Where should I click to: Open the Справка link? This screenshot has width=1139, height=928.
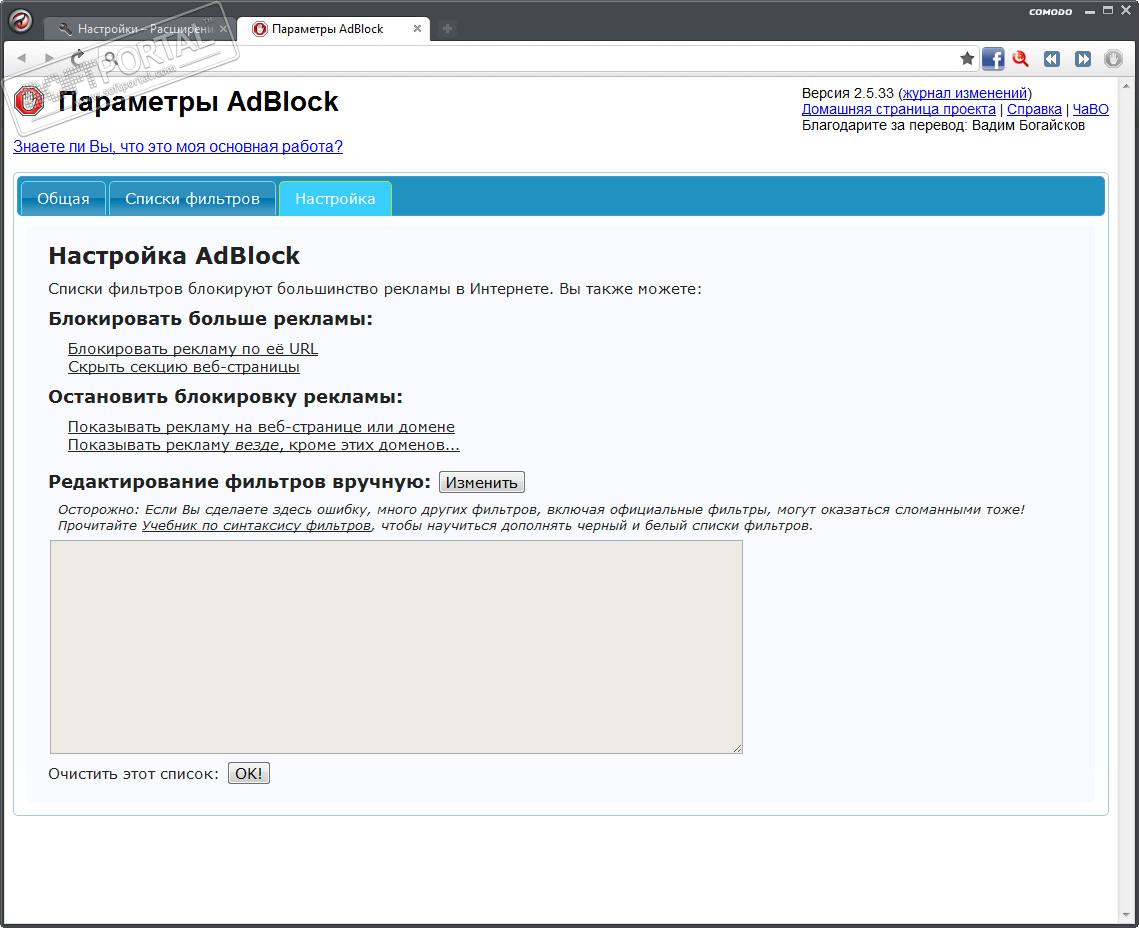(x=1034, y=109)
